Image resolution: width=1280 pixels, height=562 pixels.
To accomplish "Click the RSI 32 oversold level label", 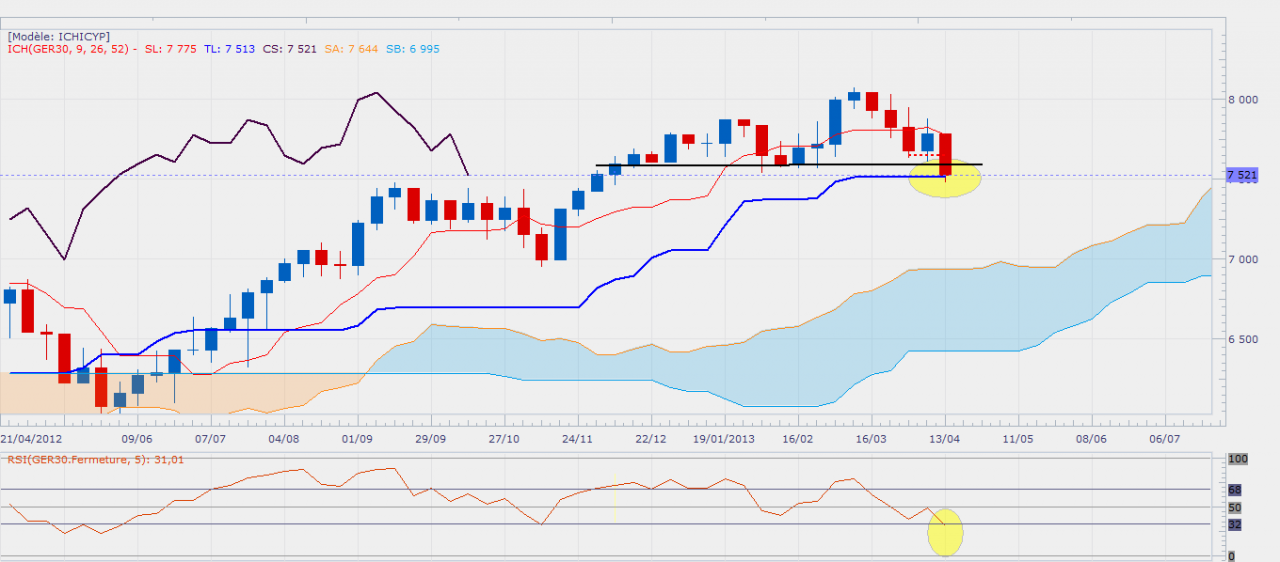I will [x=1234, y=524].
